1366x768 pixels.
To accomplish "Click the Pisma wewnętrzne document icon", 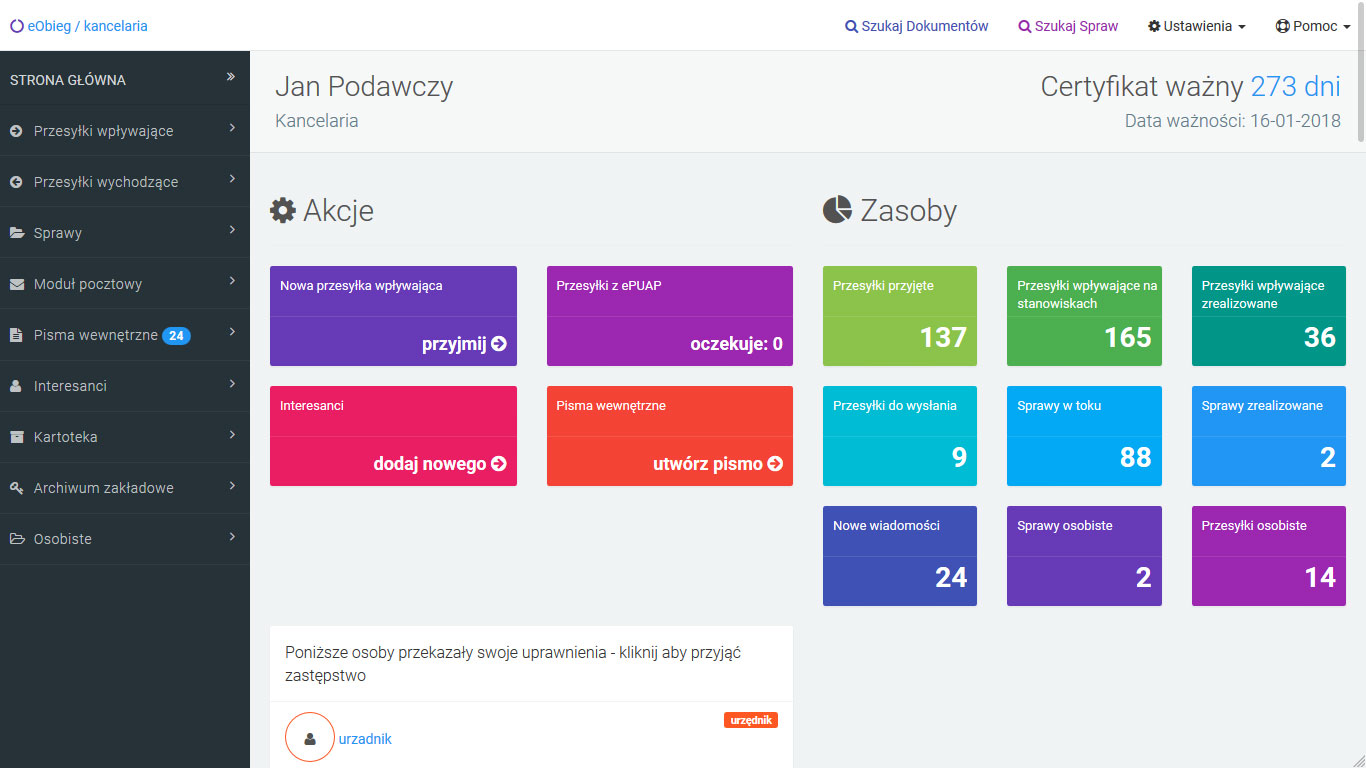I will (x=16, y=335).
